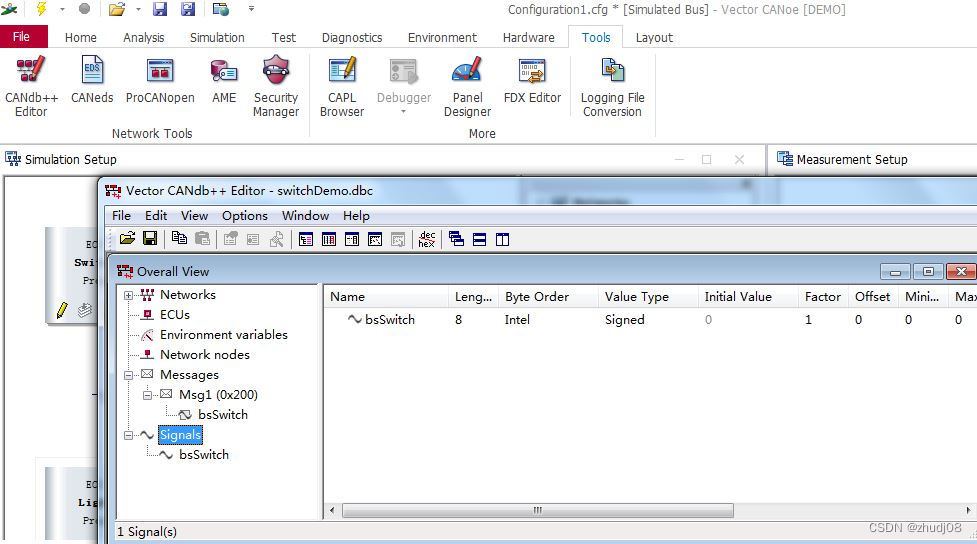Select bsSwitch under Signals in tree
The width and height of the screenshot is (977, 544).
(204, 455)
